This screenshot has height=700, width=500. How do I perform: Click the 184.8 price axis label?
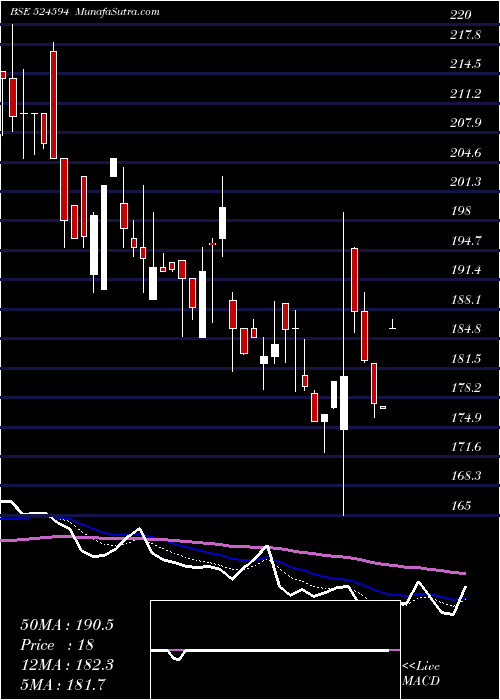click(x=466, y=329)
